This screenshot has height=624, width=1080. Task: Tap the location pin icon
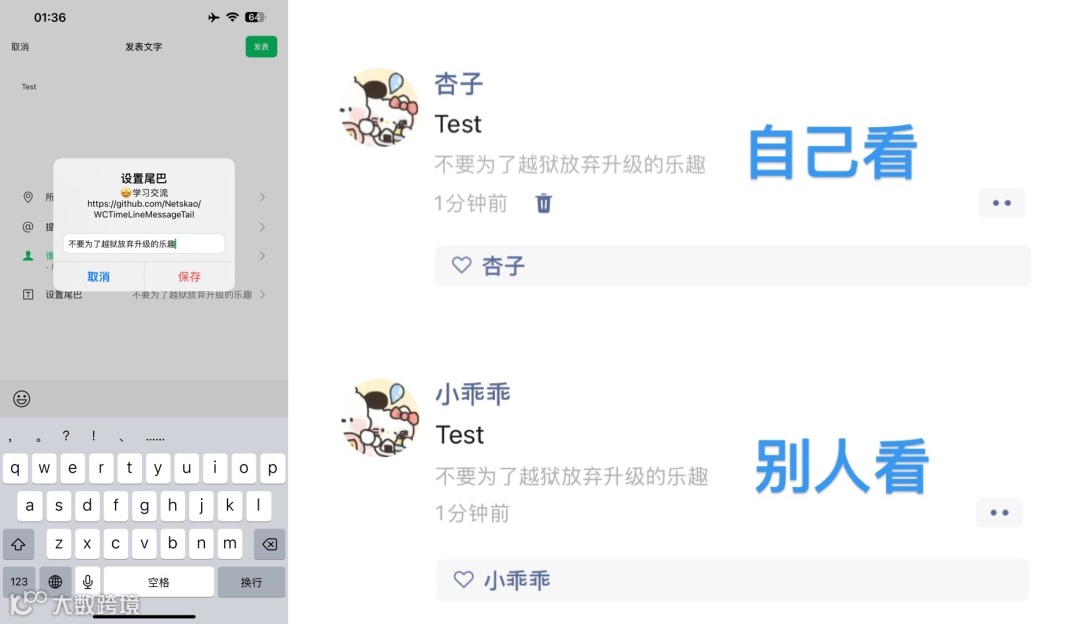[28, 197]
